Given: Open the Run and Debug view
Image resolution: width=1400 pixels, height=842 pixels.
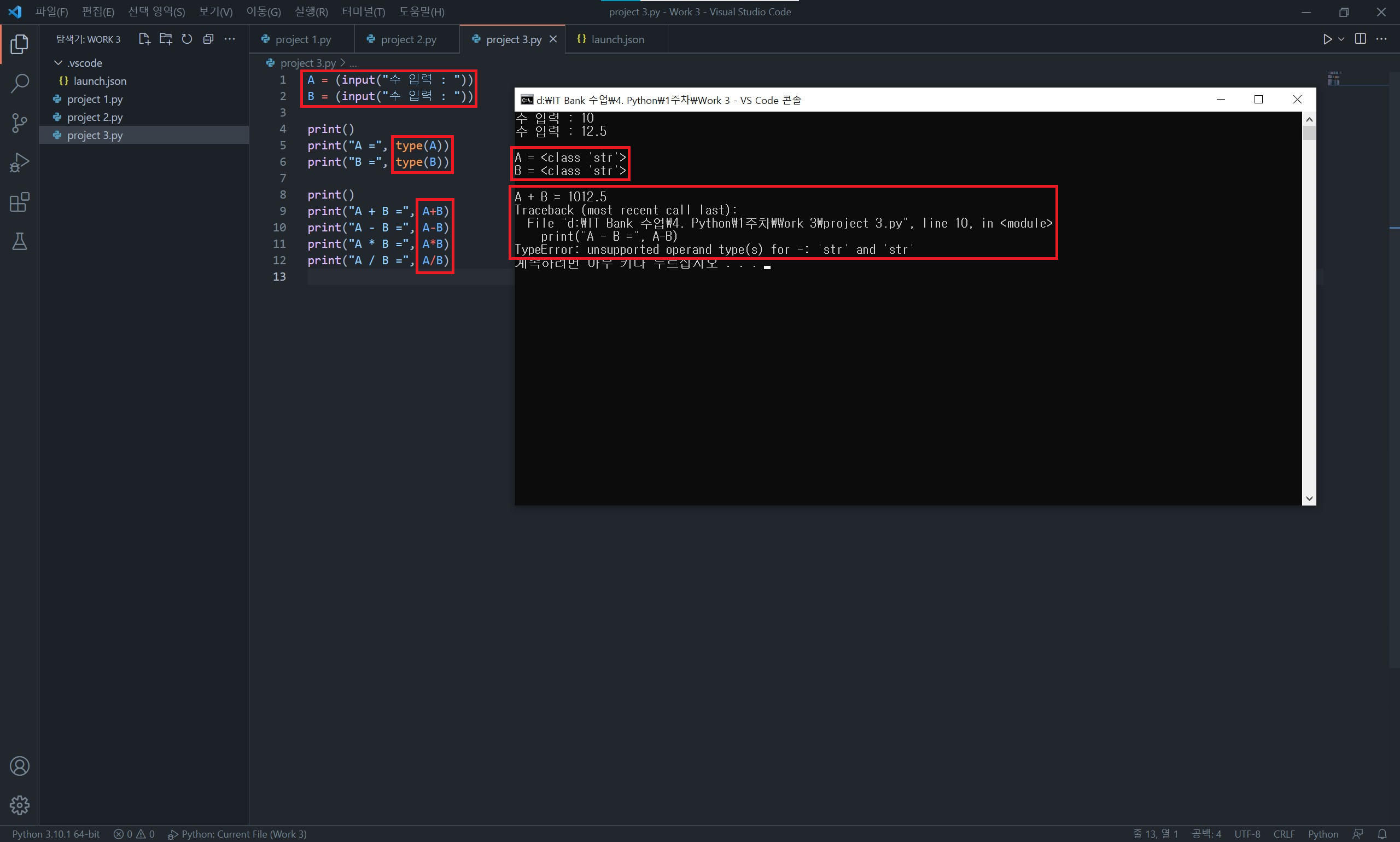Looking at the screenshot, I should (19, 163).
